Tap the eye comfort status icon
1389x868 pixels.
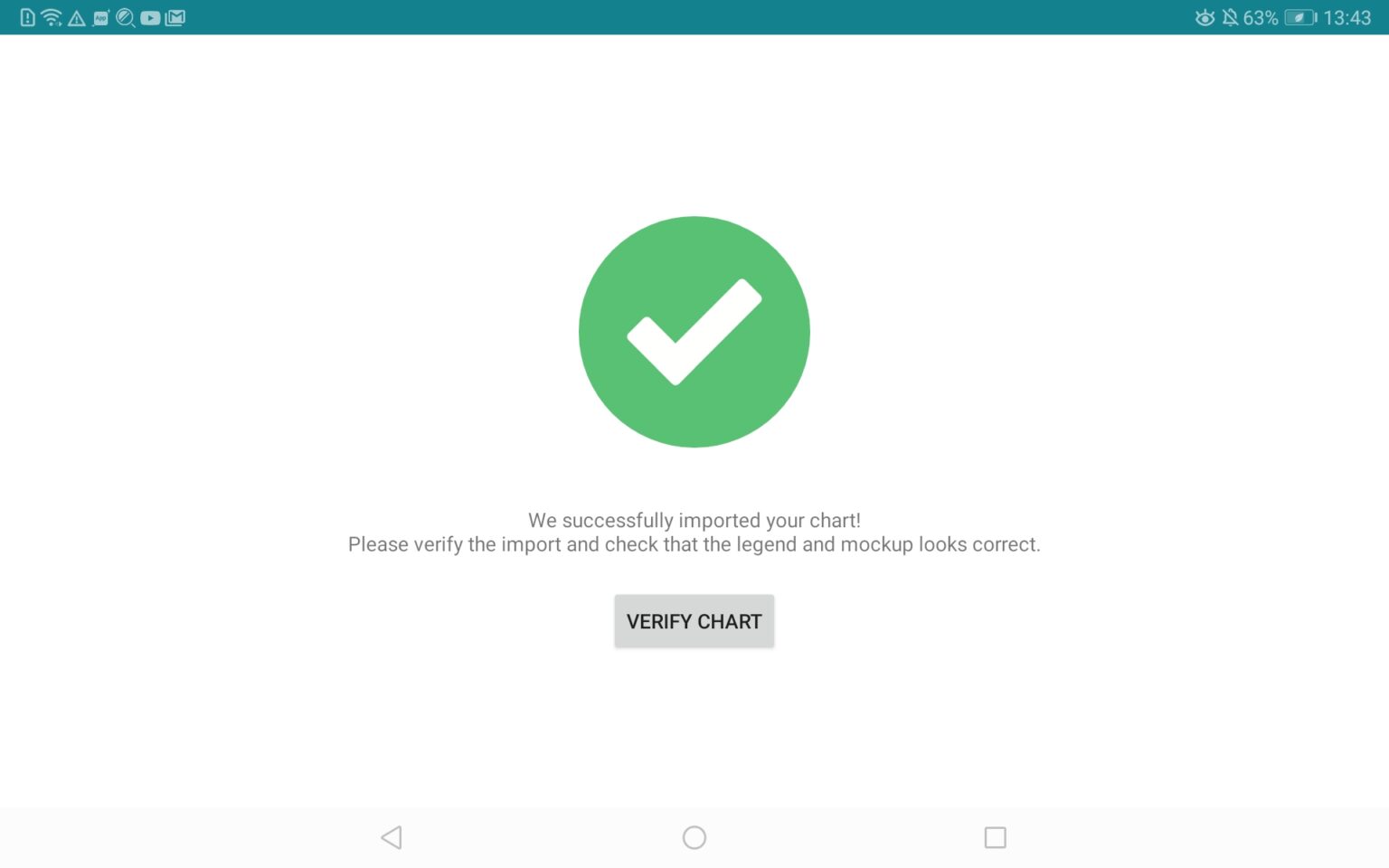[1205, 18]
